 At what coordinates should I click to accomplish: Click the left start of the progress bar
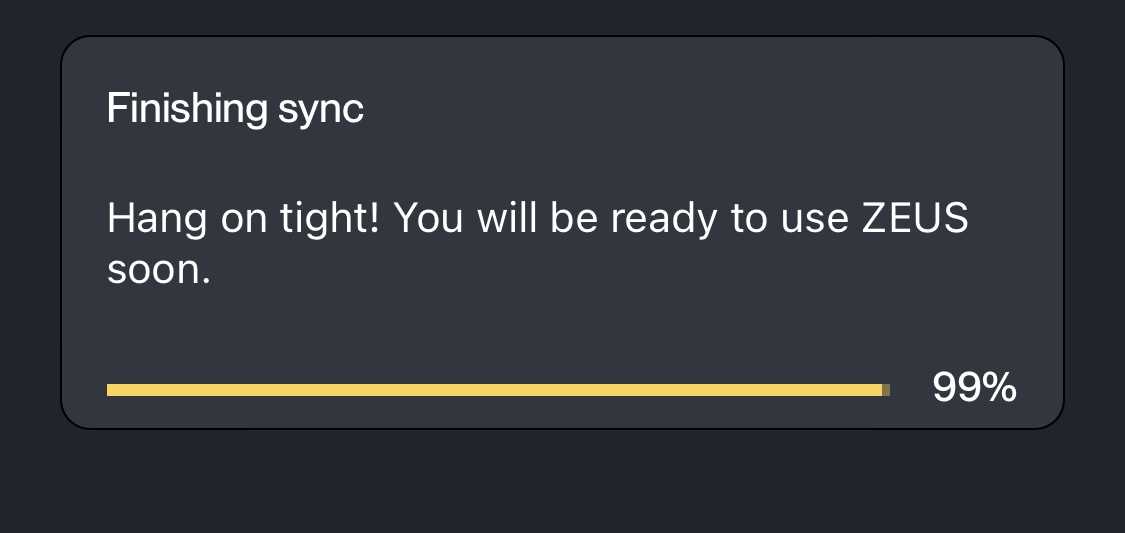point(111,390)
